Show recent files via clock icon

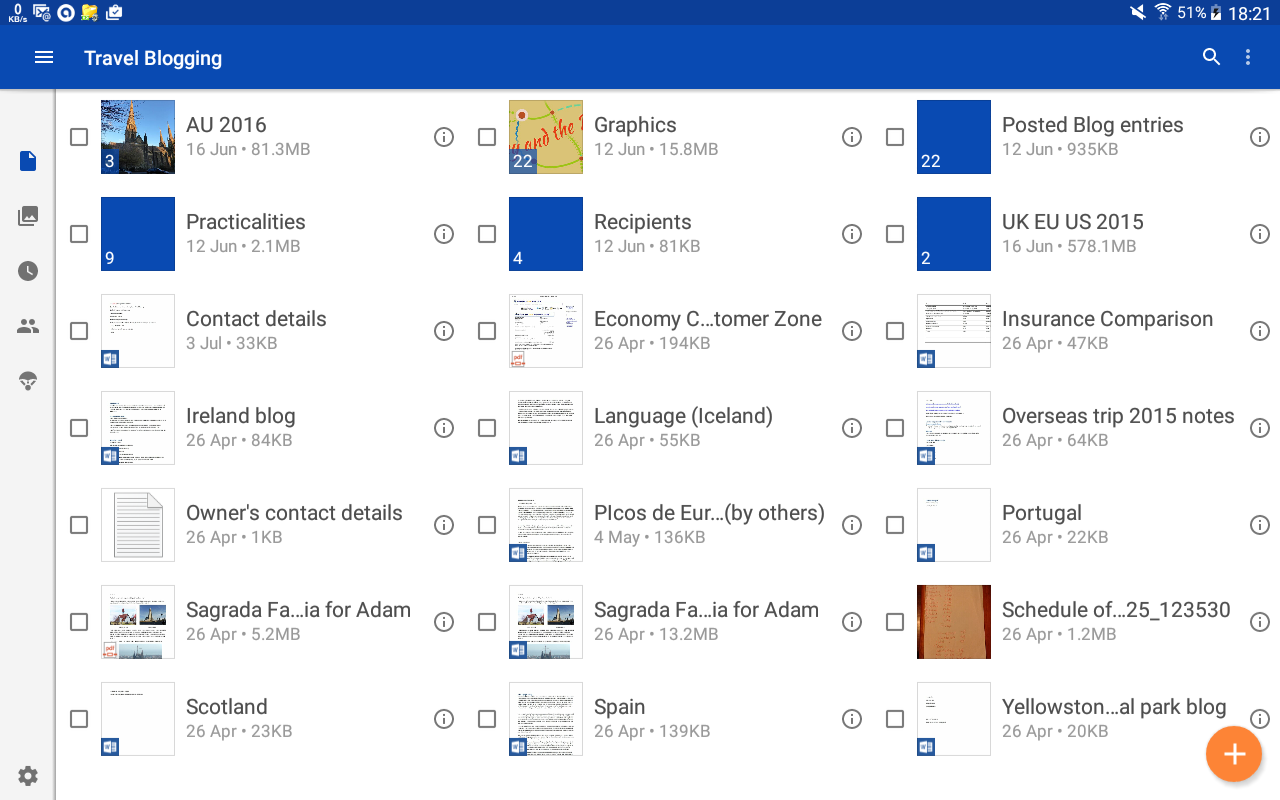28,271
